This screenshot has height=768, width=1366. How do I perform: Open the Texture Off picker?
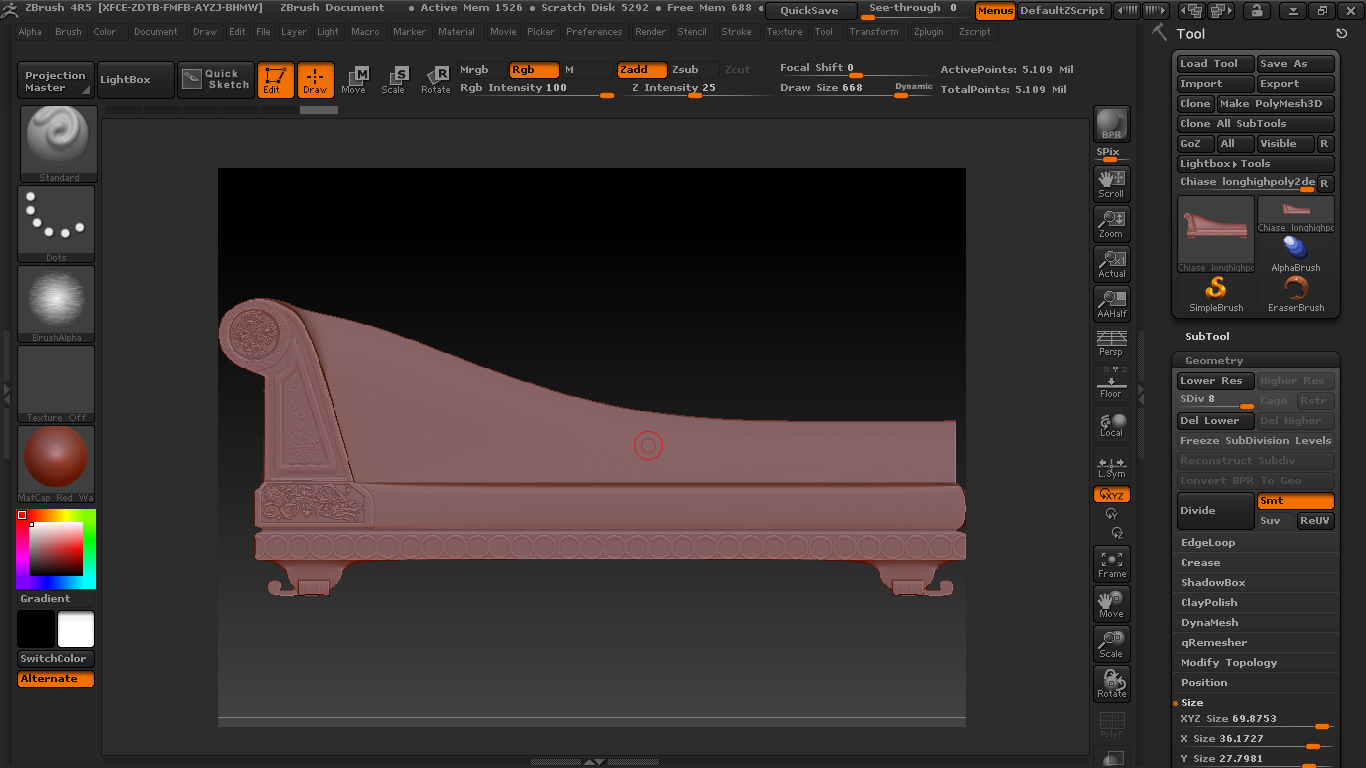pyautogui.click(x=56, y=384)
